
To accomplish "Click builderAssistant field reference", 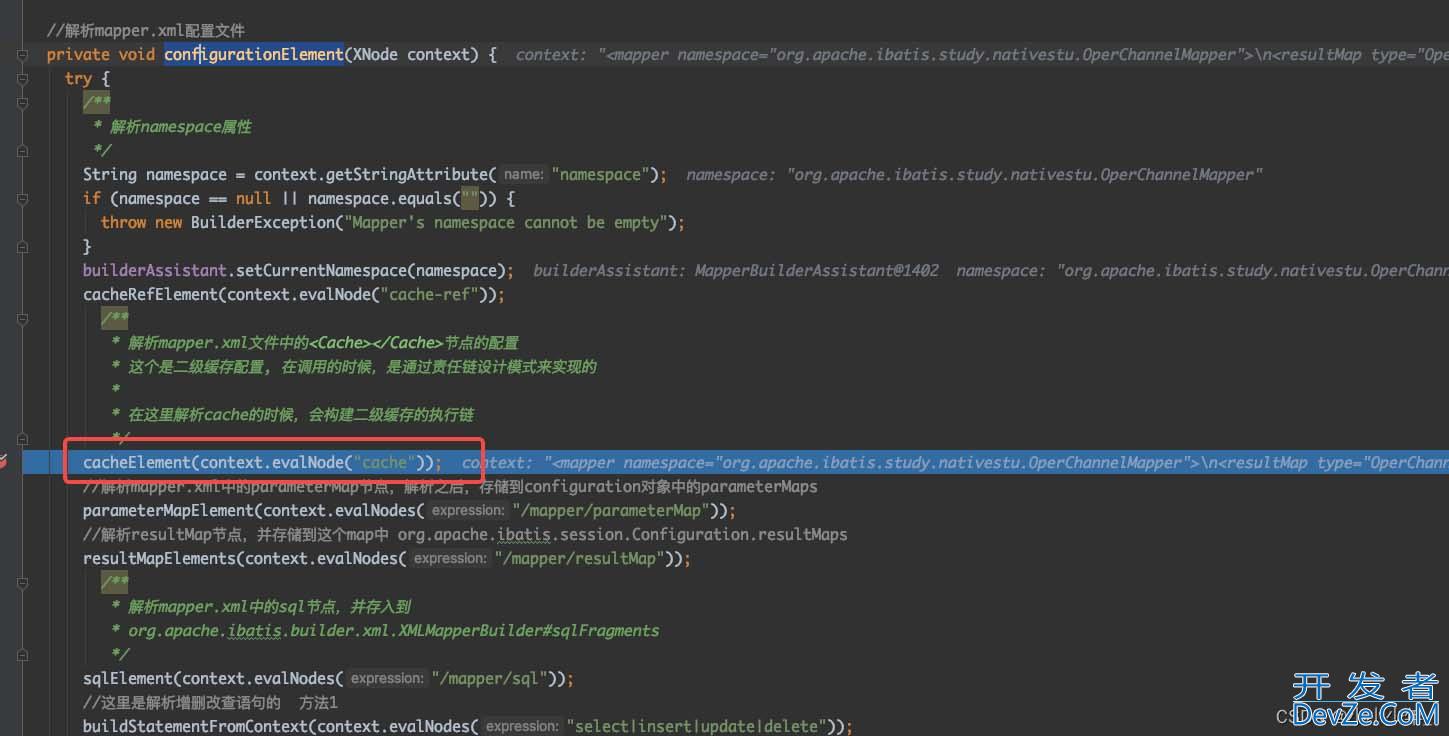I will point(156,270).
